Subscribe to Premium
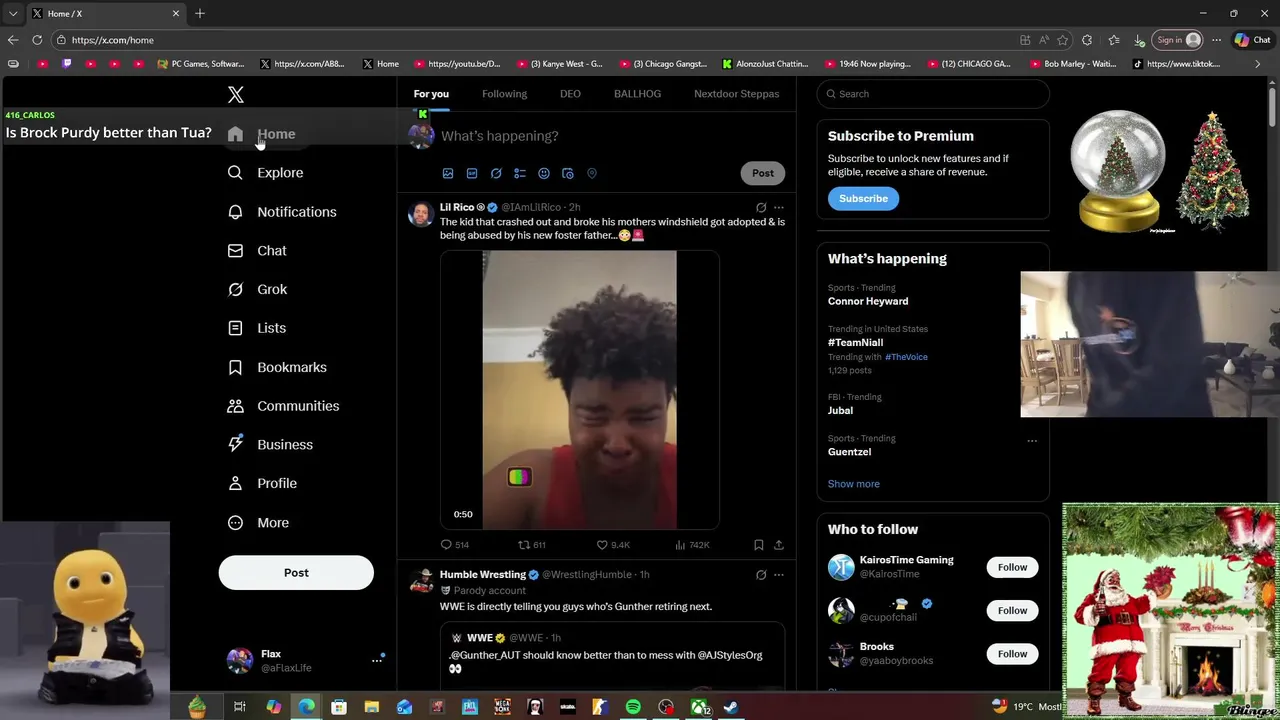 coord(863,199)
